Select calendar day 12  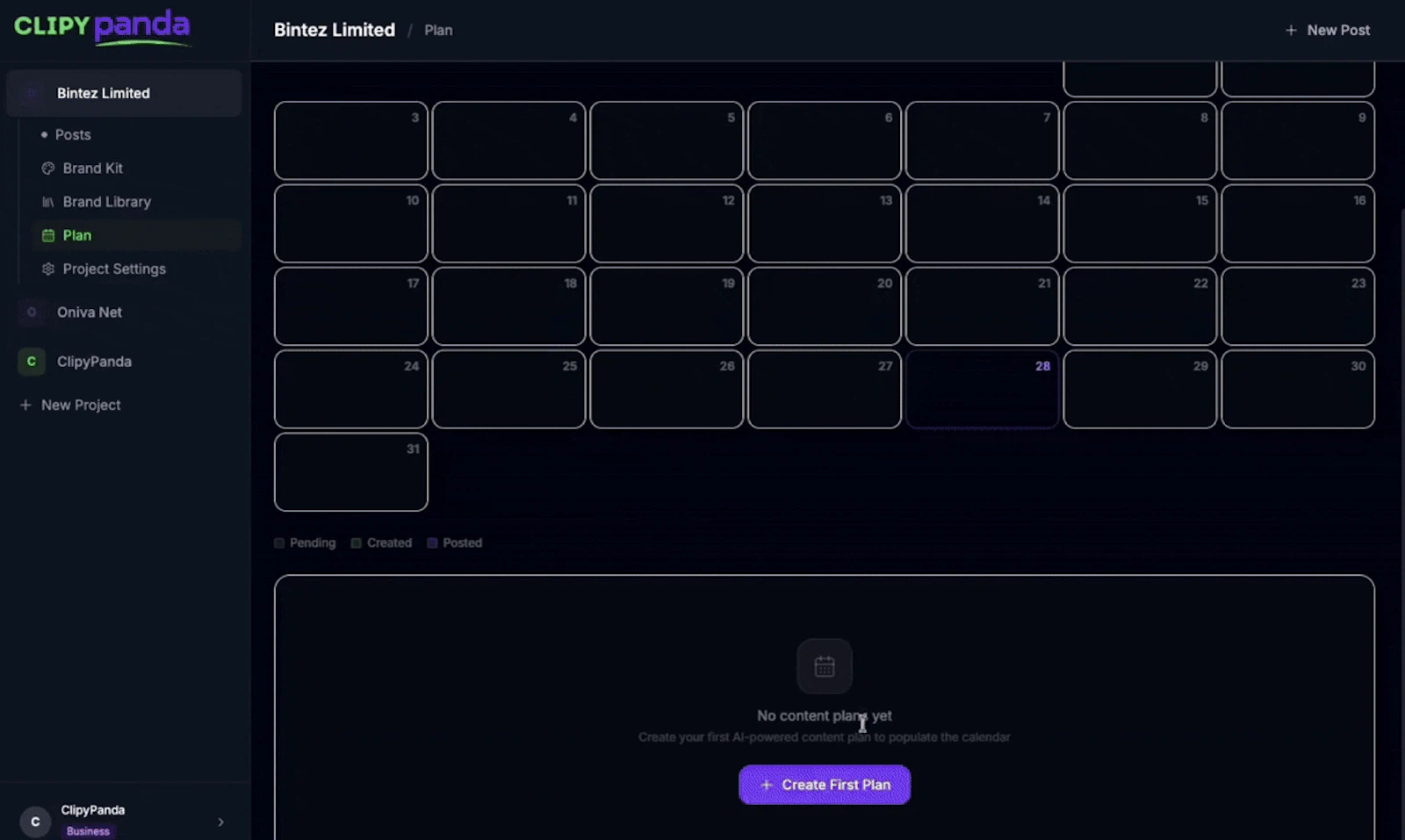tap(666, 223)
